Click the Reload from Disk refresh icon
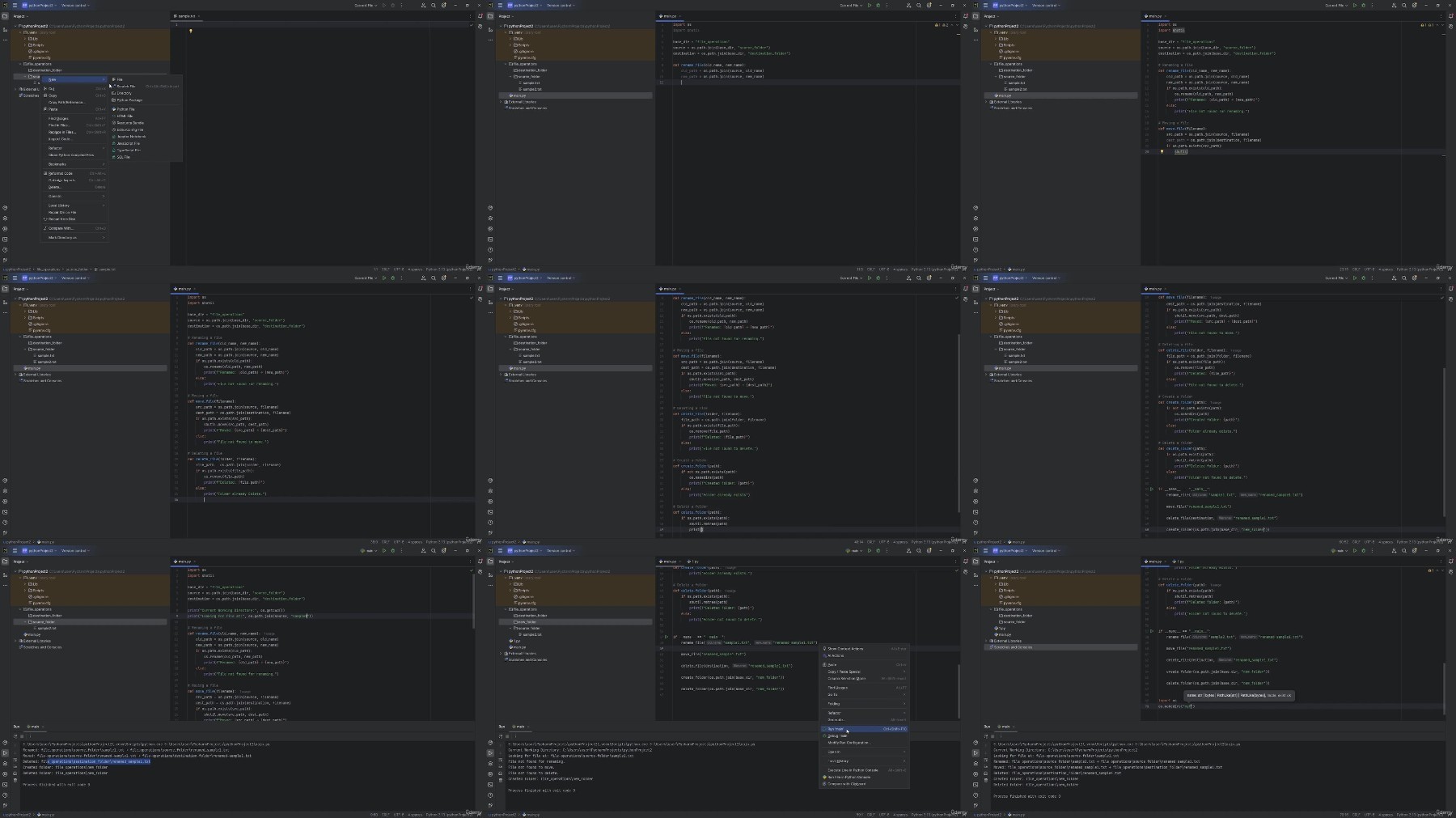The height and width of the screenshot is (818, 1456). click(x=45, y=219)
